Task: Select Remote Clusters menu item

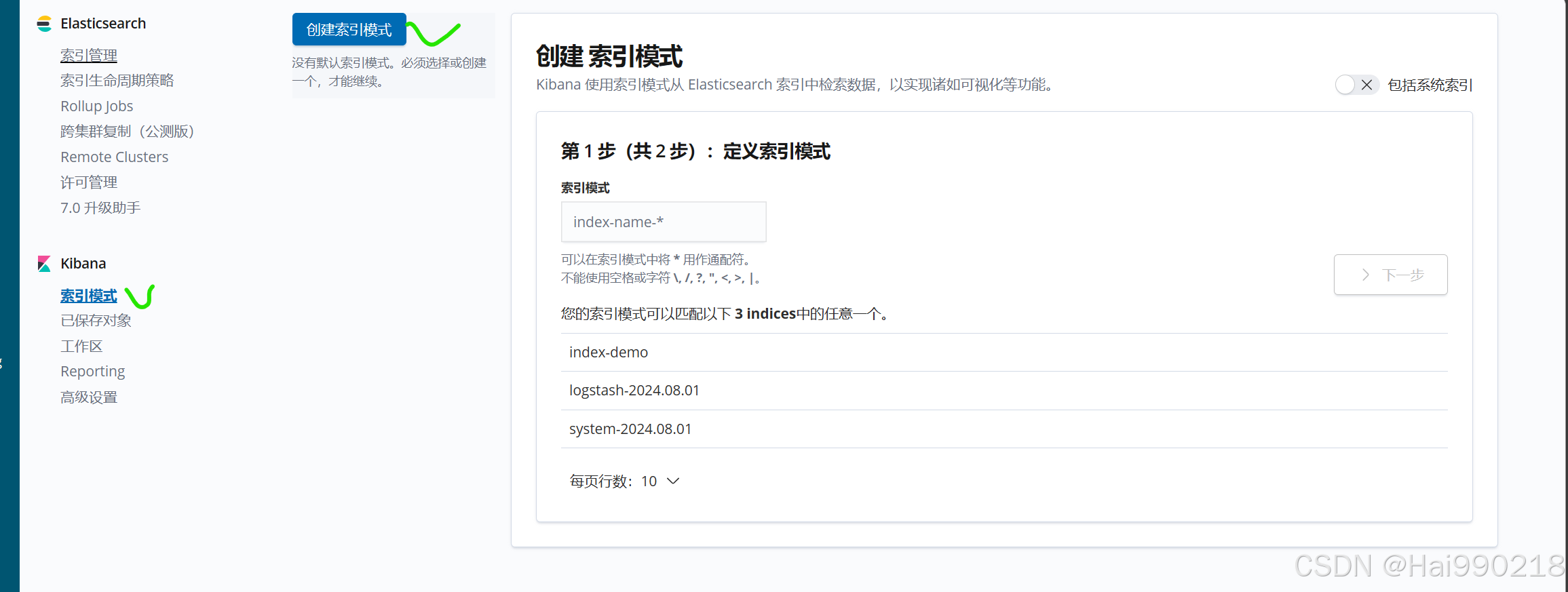Action: click(x=115, y=157)
